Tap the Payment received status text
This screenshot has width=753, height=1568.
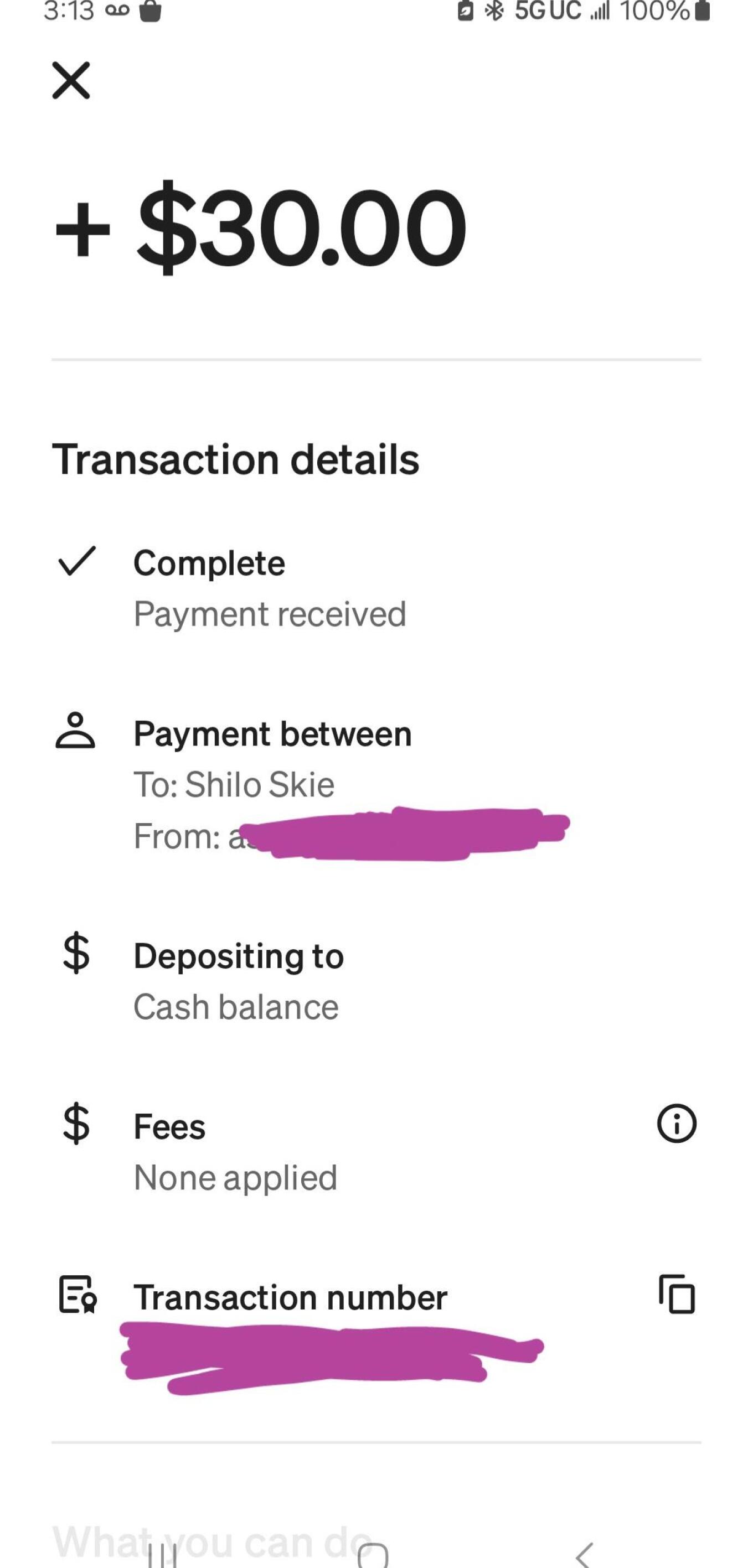(270, 614)
